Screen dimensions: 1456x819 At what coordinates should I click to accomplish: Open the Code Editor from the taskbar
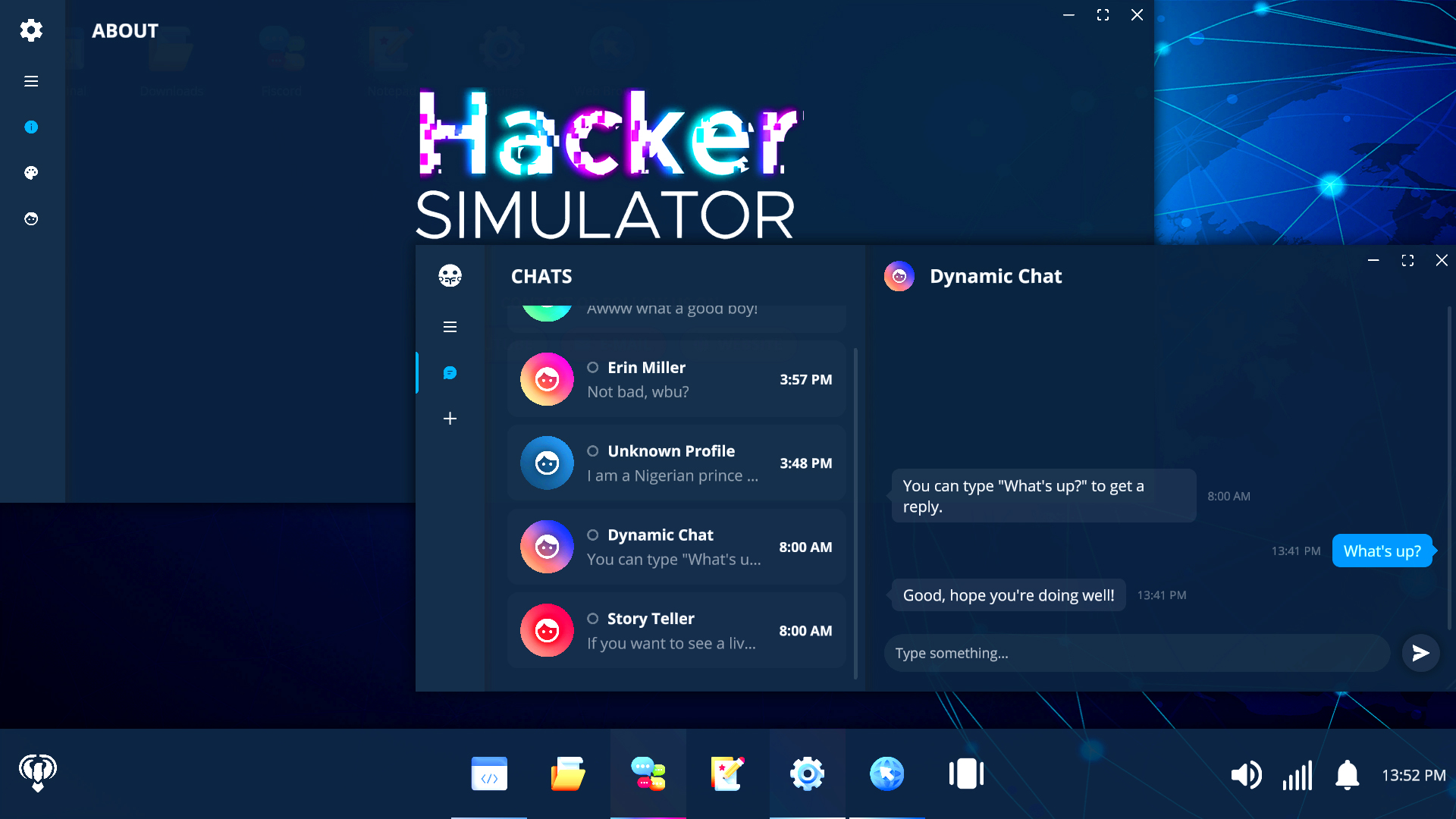click(489, 773)
